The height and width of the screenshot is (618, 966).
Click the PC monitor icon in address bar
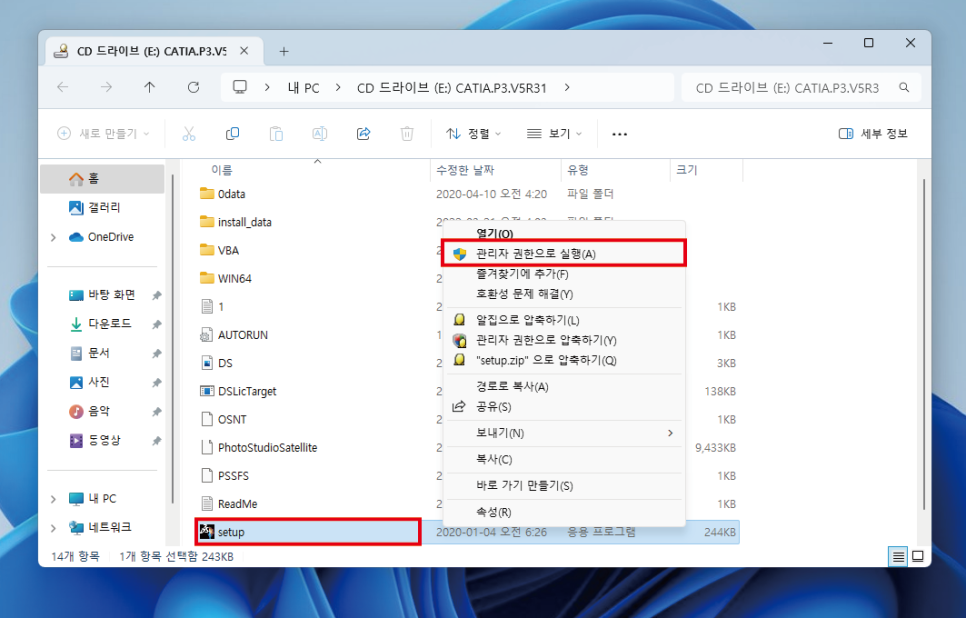point(240,87)
